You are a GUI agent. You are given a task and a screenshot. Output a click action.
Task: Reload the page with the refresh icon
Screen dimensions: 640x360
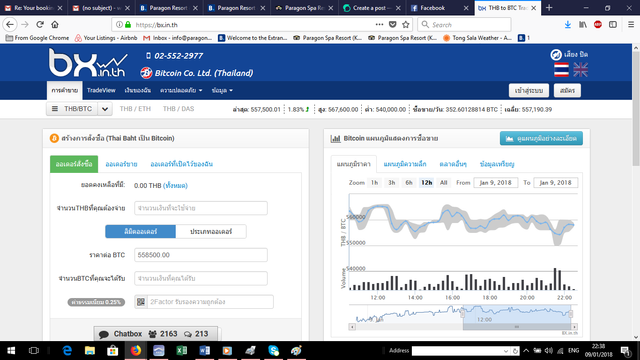(40, 24)
